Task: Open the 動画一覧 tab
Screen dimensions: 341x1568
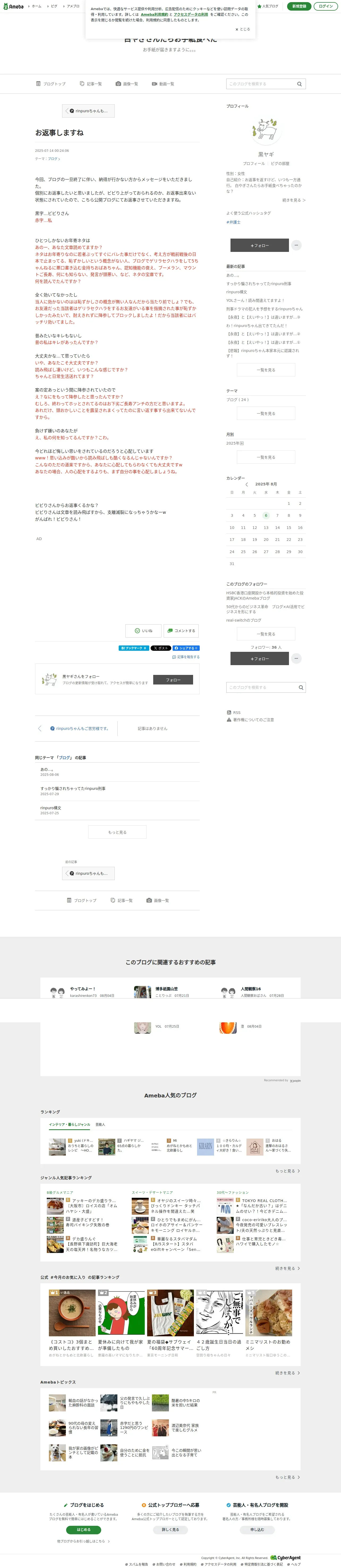Action: pos(163,84)
